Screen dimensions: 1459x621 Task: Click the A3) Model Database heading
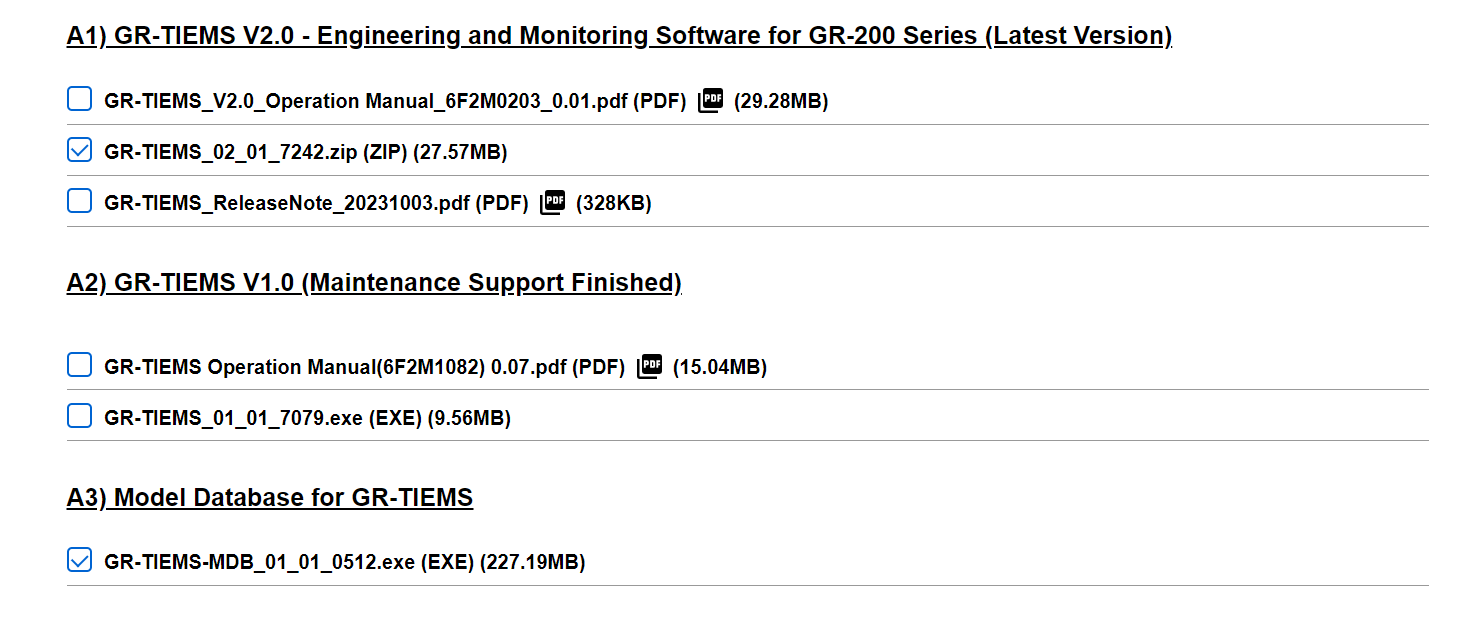(270, 497)
